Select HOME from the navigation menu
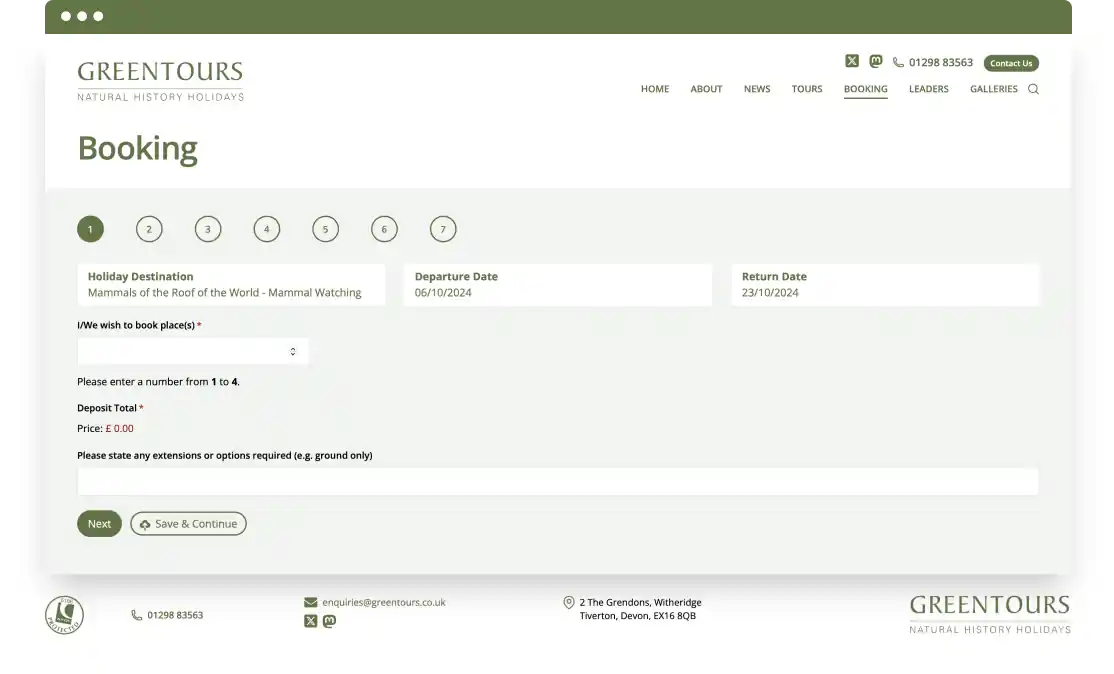 pos(655,89)
